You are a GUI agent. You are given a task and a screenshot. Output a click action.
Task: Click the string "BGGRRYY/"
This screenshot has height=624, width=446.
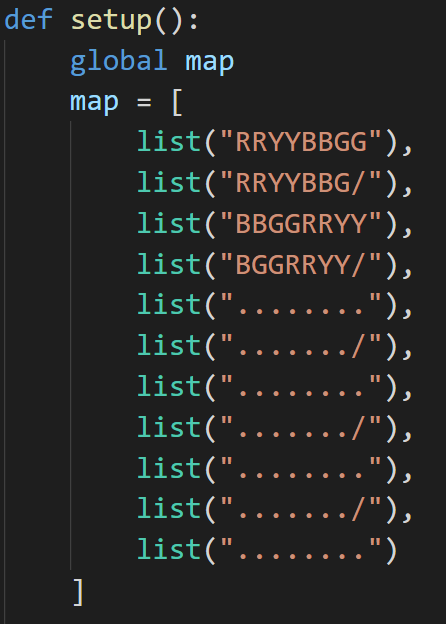click(x=301, y=264)
